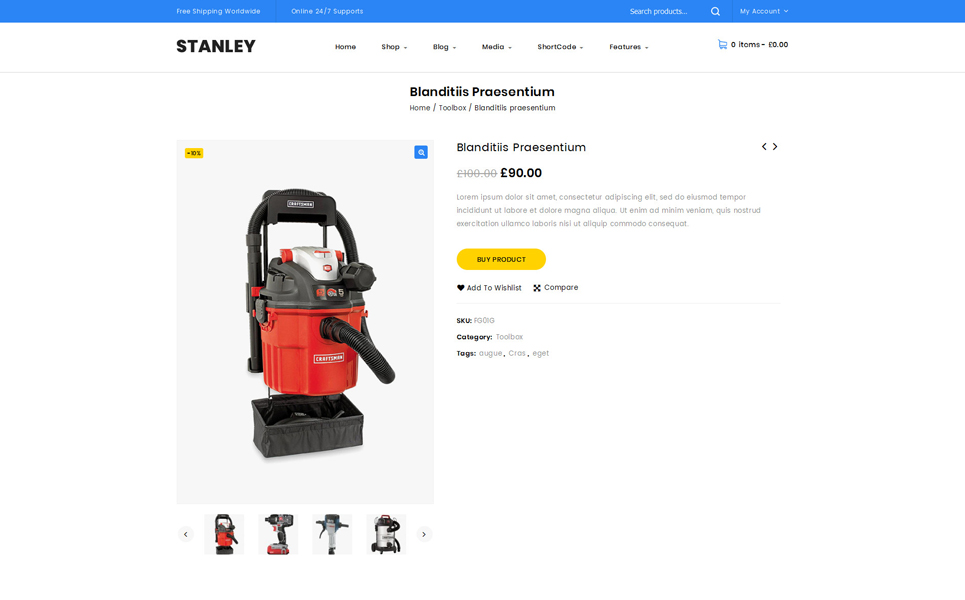965x600 pixels.
Task: Click the Compare icon
Action: click(537, 287)
